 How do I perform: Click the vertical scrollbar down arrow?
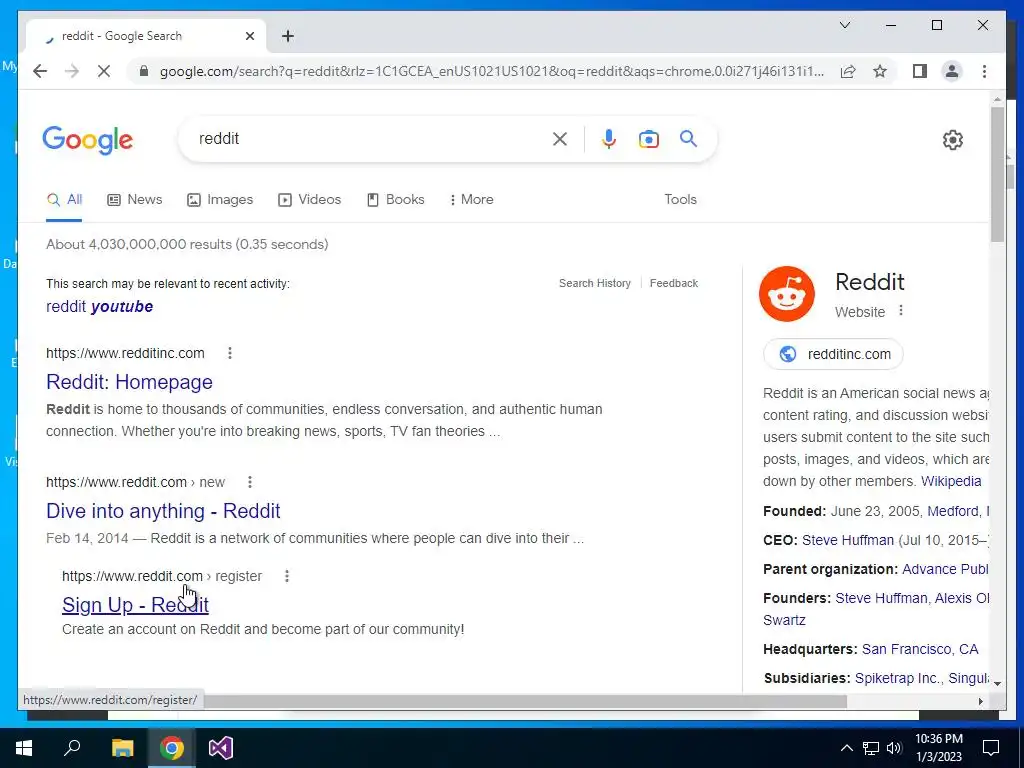[x=997, y=684]
